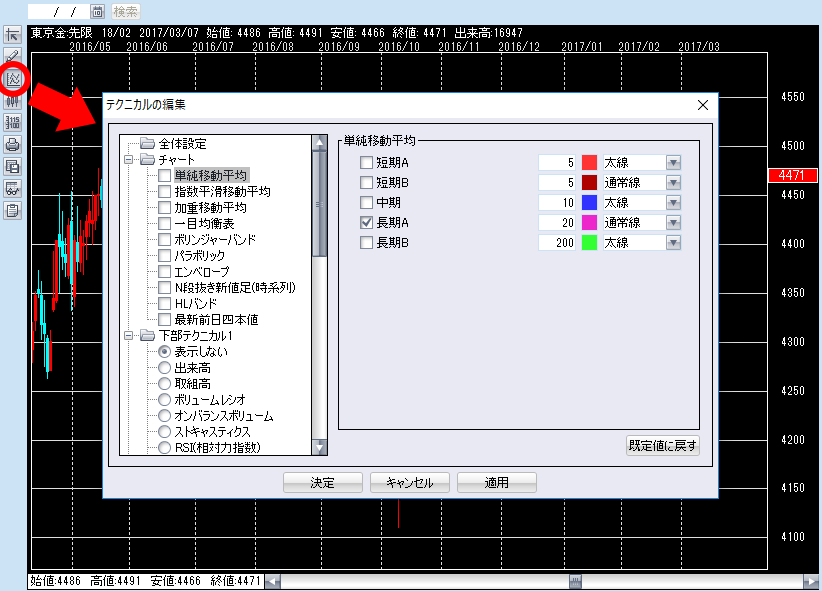The height and width of the screenshot is (591, 822).
Task: Select 全体設定 in the settings tree
Action: [x=182, y=144]
